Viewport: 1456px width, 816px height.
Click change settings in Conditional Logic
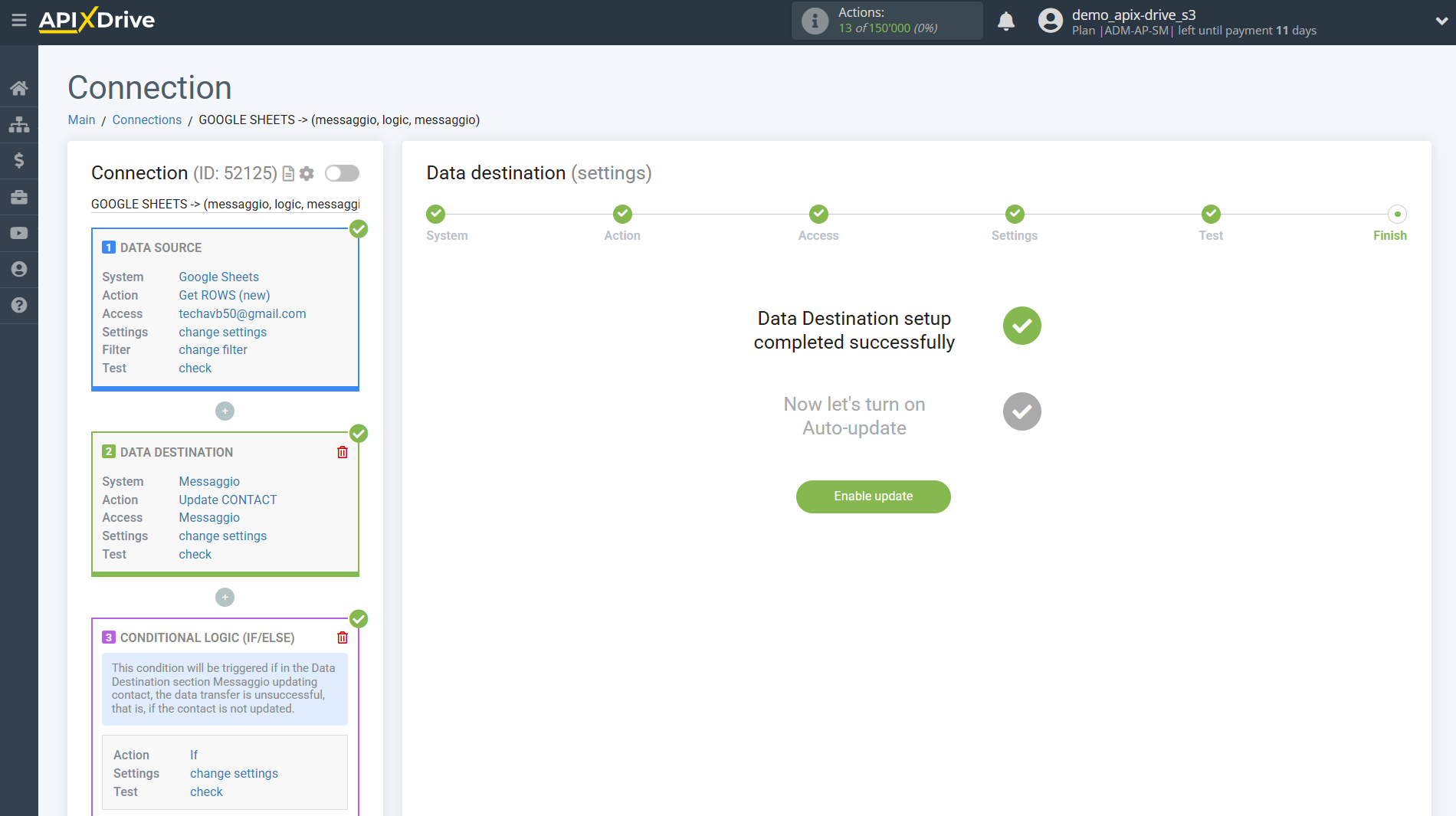pyautogui.click(x=234, y=773)
